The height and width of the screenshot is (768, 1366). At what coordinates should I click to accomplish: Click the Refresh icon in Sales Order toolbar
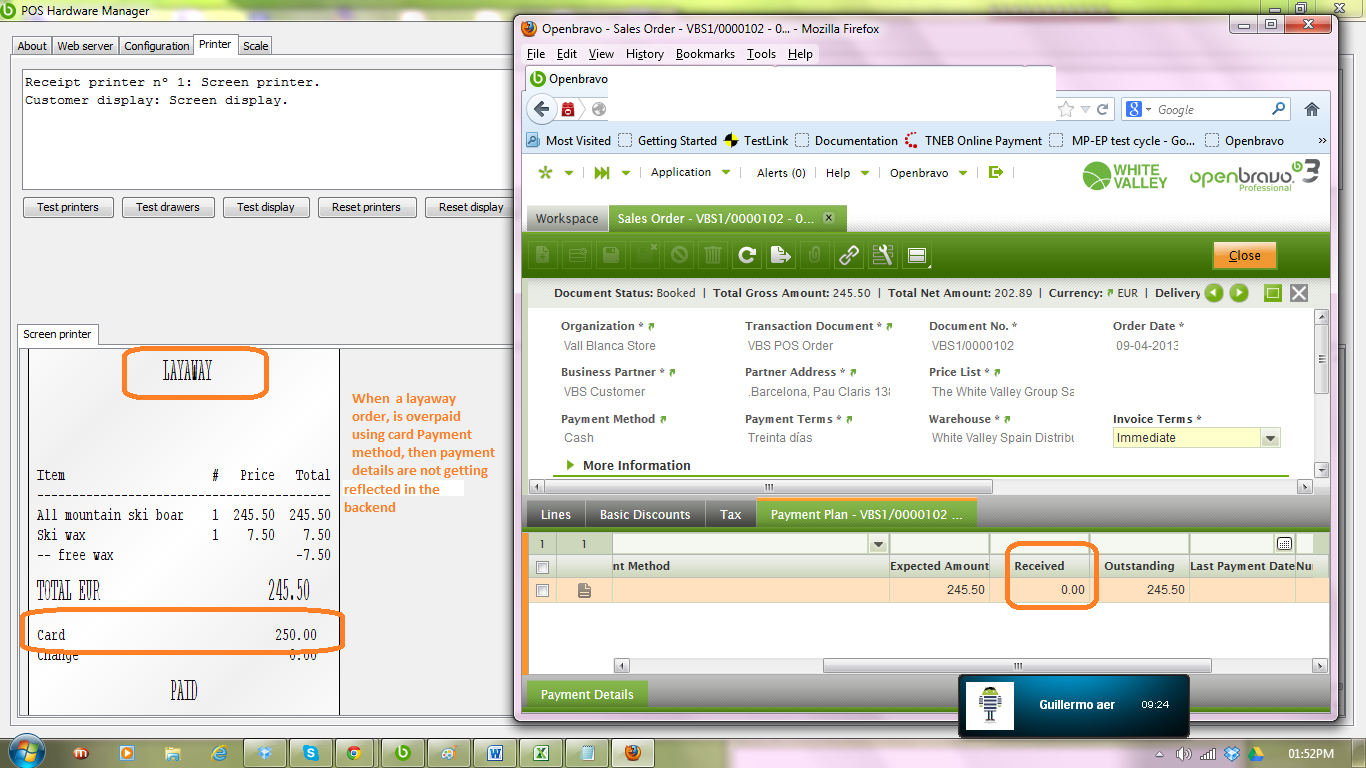tap(746, 255)
